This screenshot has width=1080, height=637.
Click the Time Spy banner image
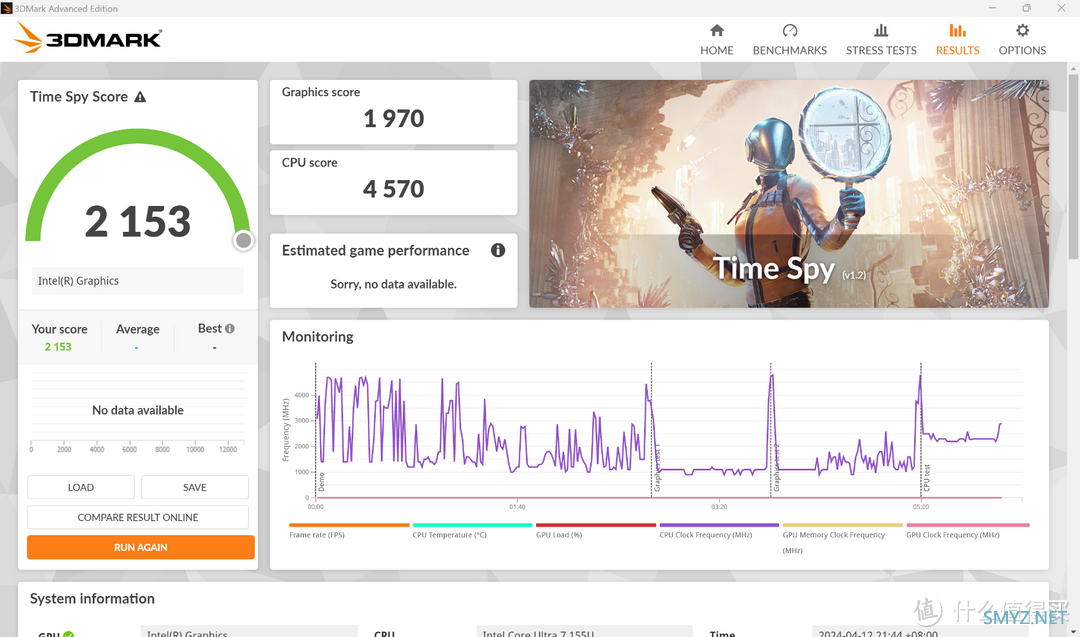(789, 194)
